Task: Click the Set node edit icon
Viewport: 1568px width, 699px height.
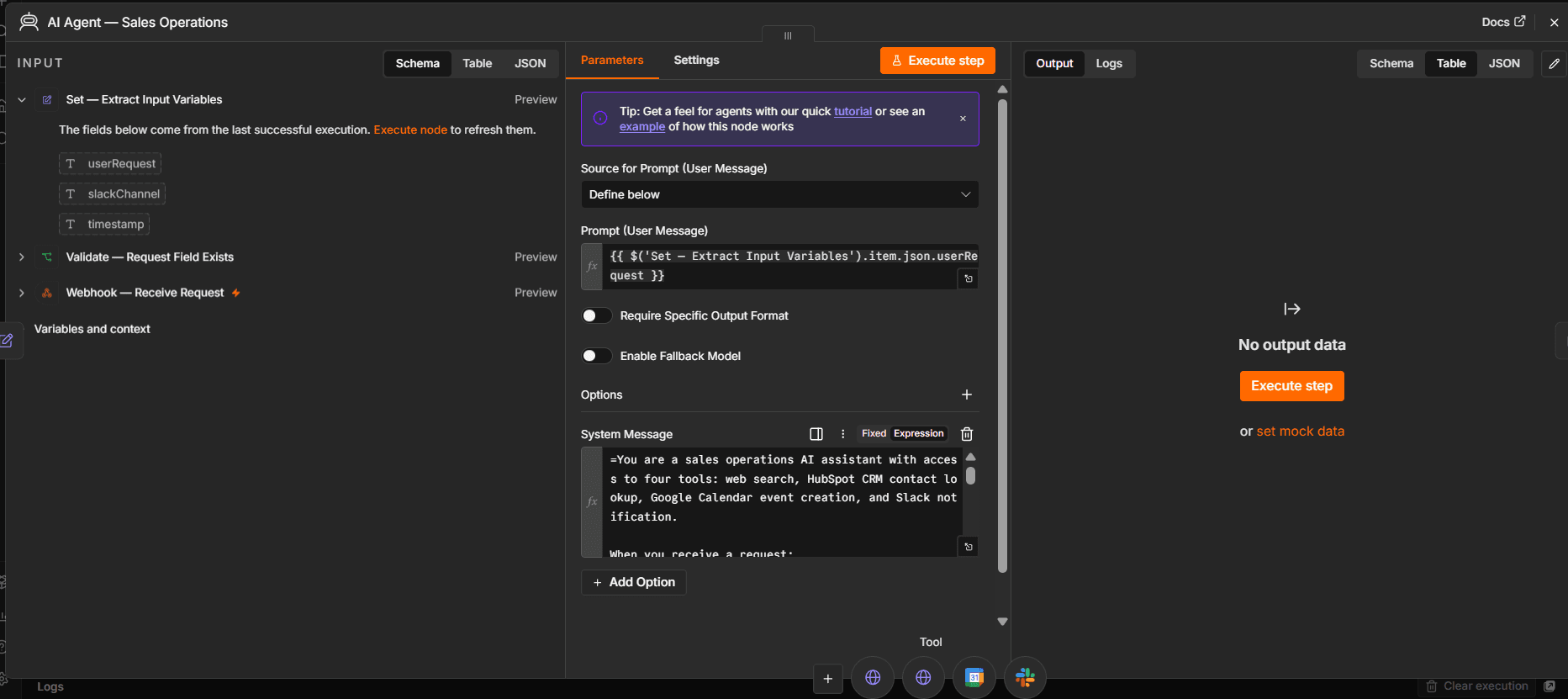Action: (47, 99)
